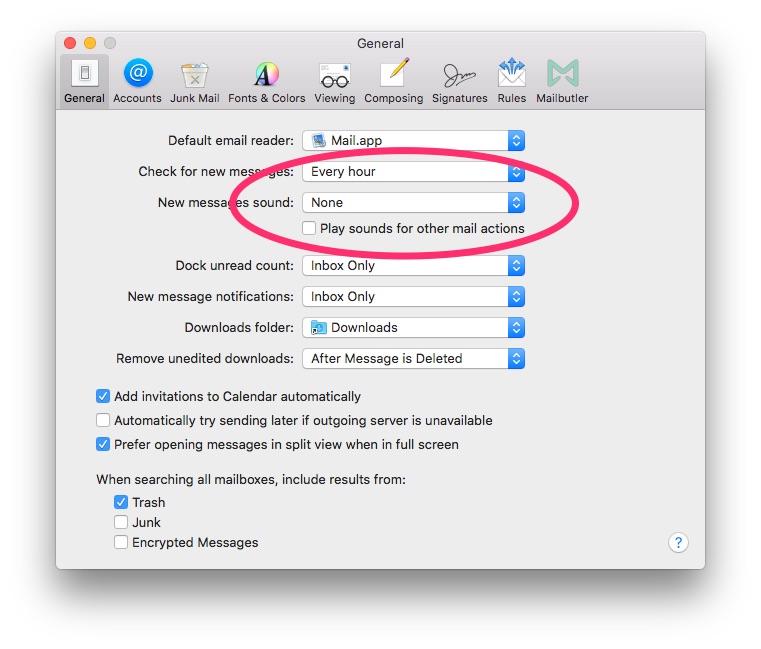Open the General preferences pane icon
This screenshot has width=761, height=649.
pyautogui.click(x=84, y=81)
